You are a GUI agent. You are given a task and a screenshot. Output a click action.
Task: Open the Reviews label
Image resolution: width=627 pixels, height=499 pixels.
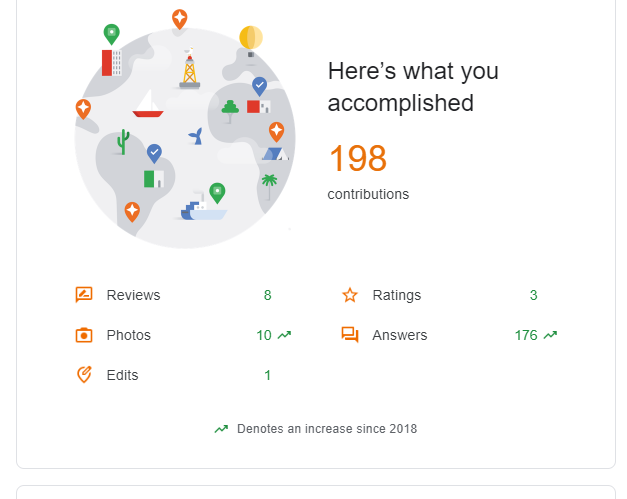133,295
